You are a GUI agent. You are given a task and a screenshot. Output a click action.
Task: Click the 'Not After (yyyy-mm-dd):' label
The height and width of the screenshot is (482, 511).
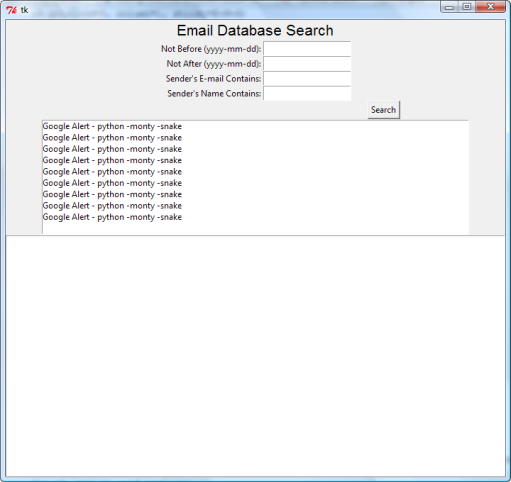[x=214, y=64]
